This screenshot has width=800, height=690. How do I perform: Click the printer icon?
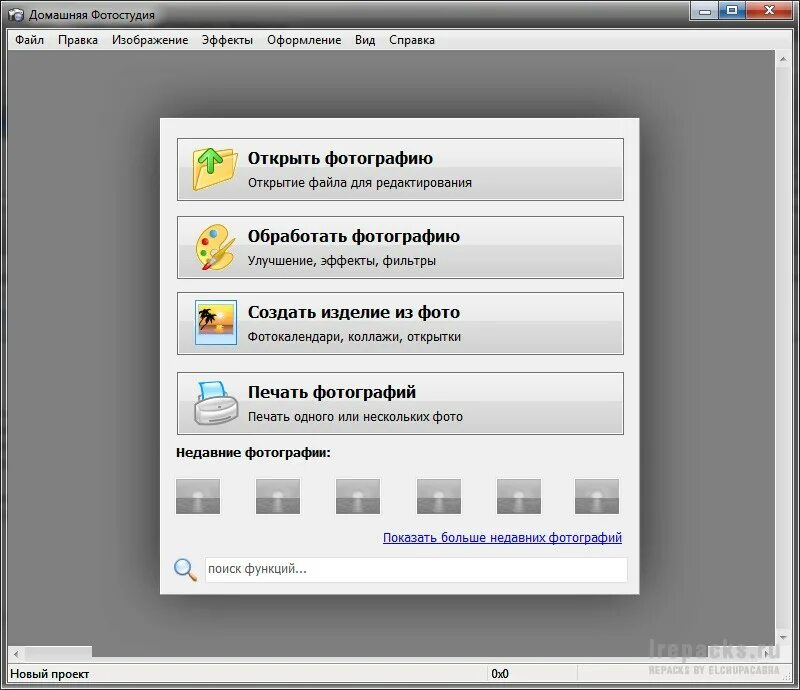click(216, 403)
